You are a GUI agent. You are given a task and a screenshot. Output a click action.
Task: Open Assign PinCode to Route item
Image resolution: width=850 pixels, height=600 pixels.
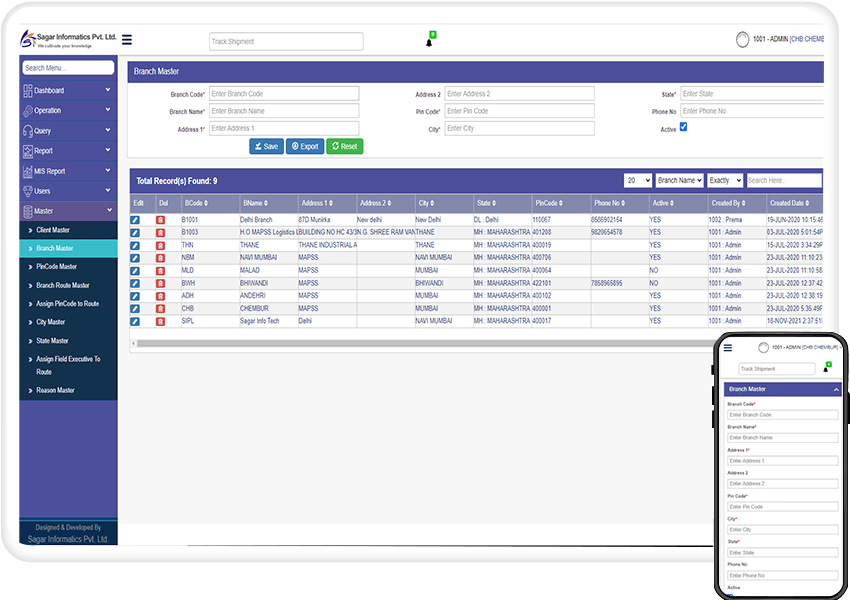[68, 304]
